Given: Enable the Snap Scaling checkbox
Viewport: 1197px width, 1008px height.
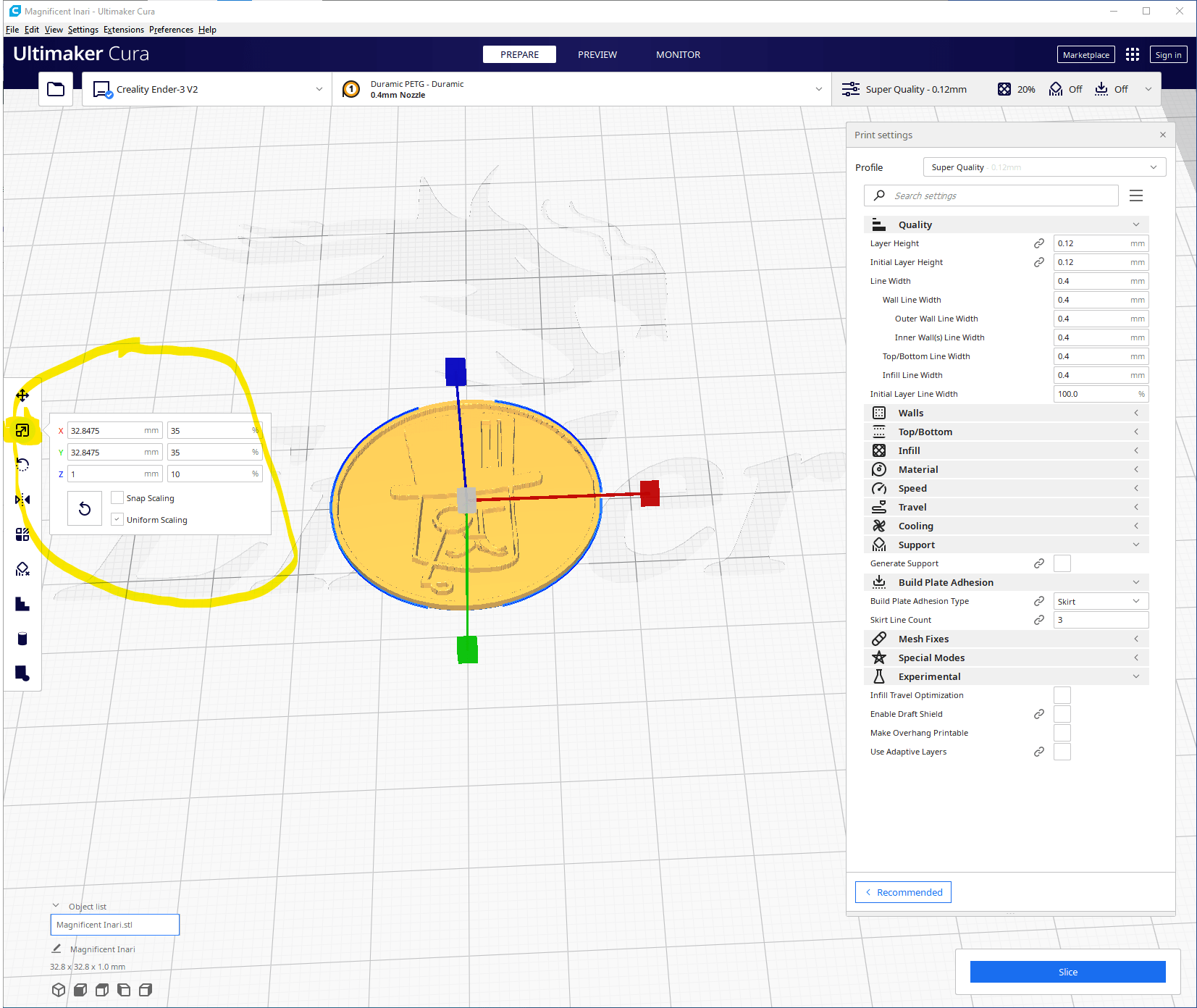Looking at the screenshot, I should (x=117, y=498).
